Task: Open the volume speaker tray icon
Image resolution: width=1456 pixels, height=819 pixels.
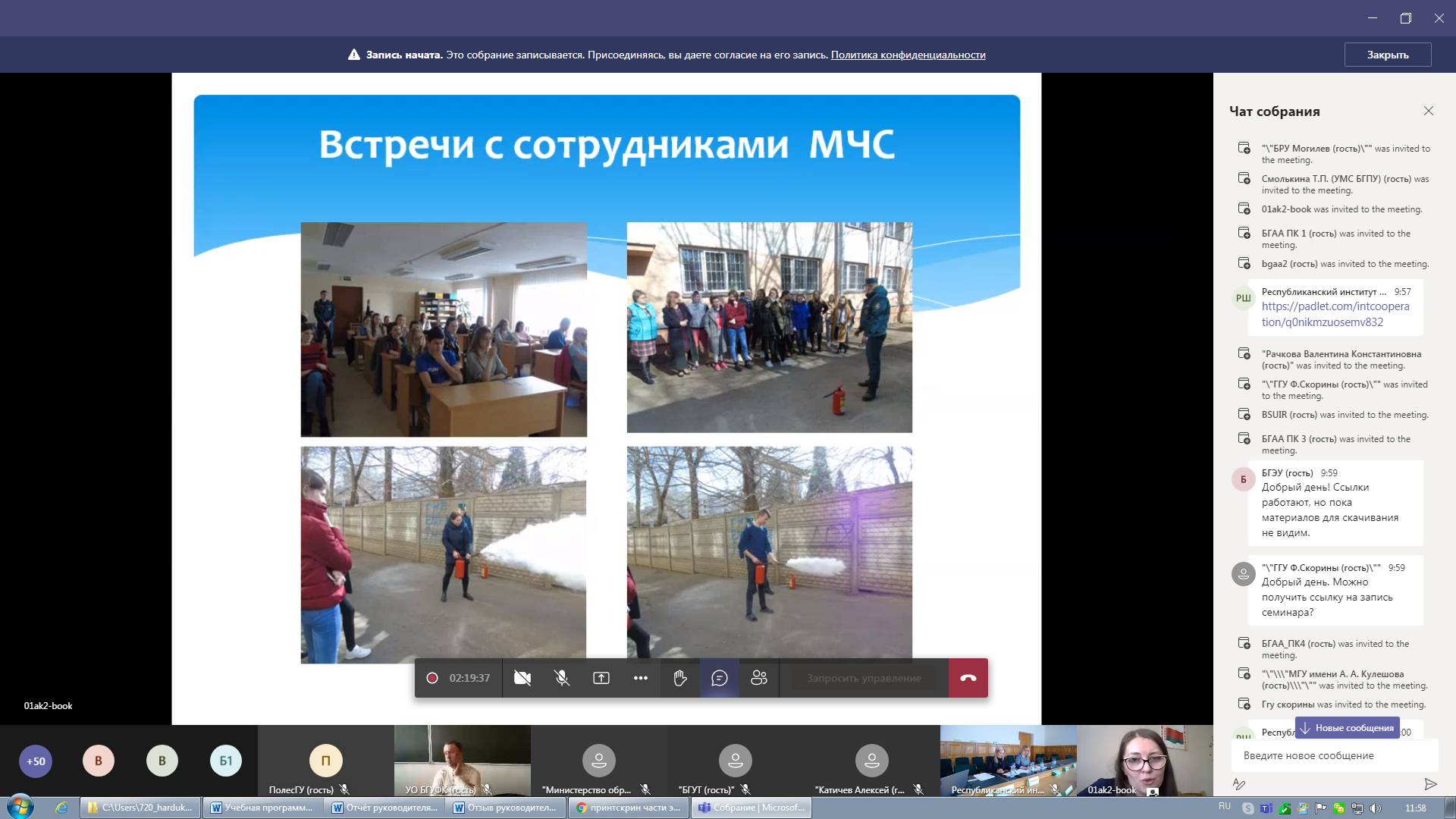Action: 1376,808
